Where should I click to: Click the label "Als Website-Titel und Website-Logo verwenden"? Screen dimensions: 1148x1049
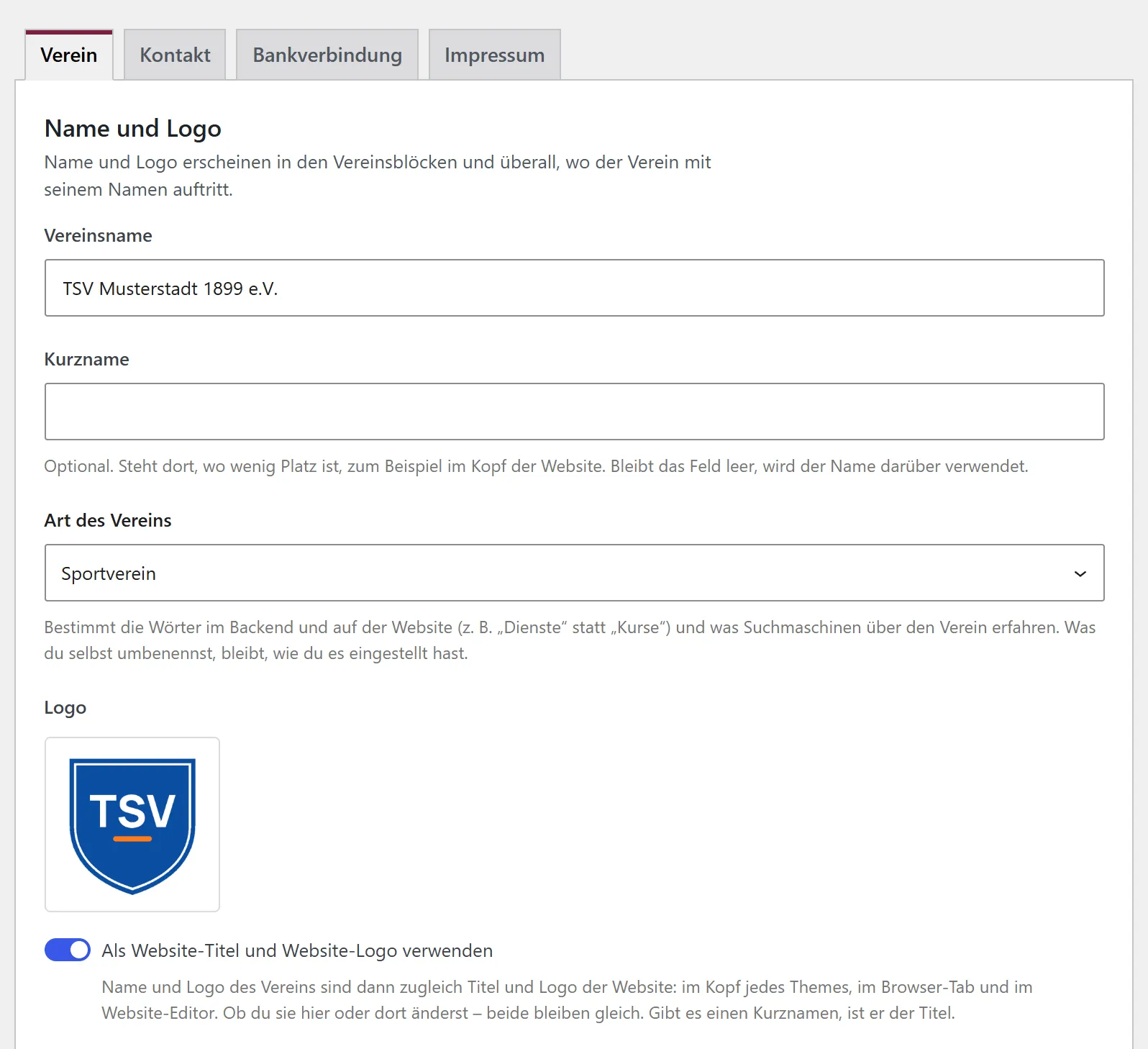297,950
